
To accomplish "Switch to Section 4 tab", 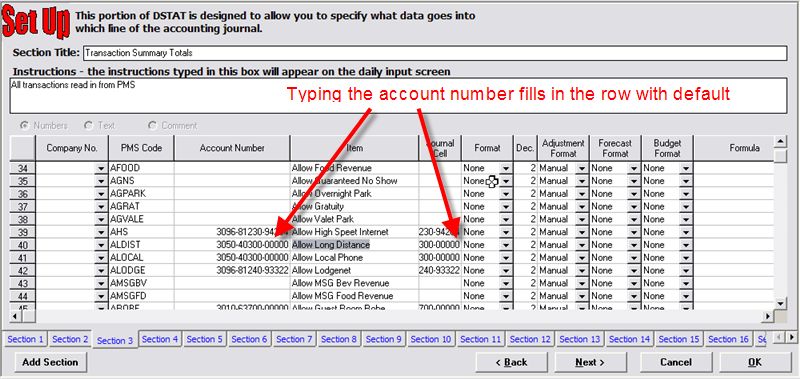I will (160, 339).
